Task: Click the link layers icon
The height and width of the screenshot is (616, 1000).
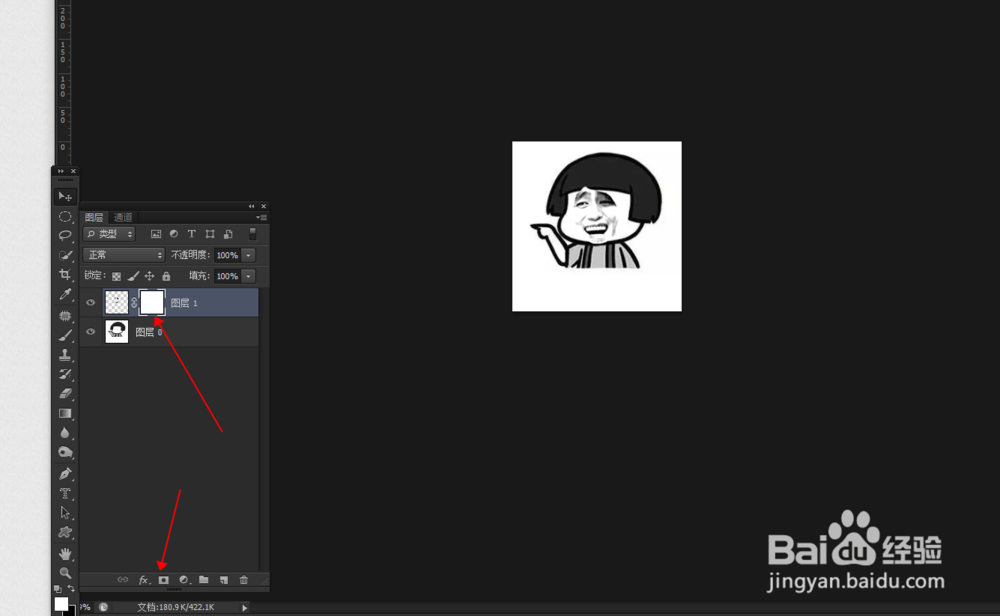Action: click(x=122, y=580)
